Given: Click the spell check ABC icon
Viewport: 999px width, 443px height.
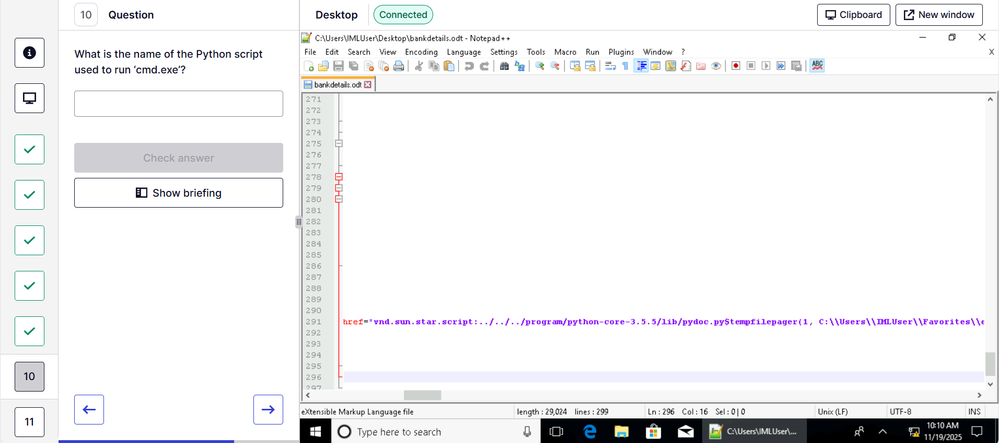Looking at the screenshot, I should [817, 66].
